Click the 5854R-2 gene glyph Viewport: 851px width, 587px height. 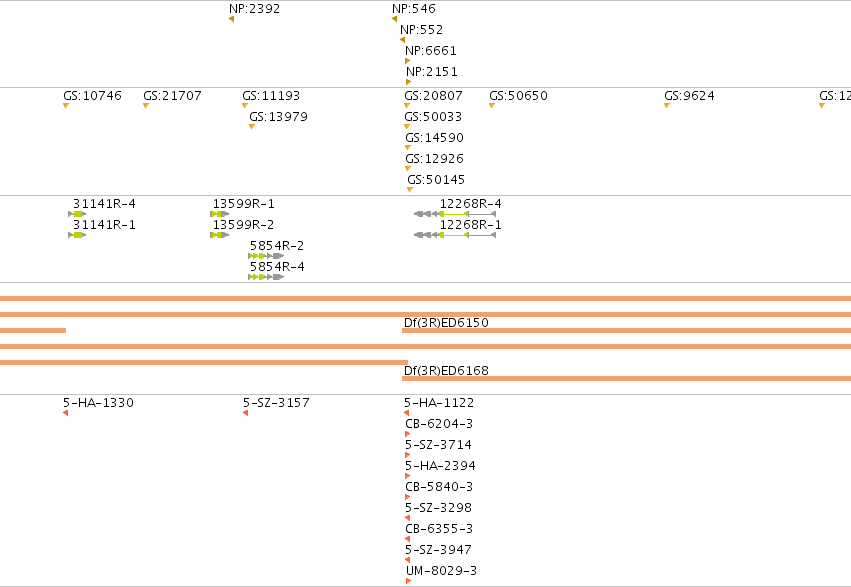pyautogui.click(x=266, y=256)
